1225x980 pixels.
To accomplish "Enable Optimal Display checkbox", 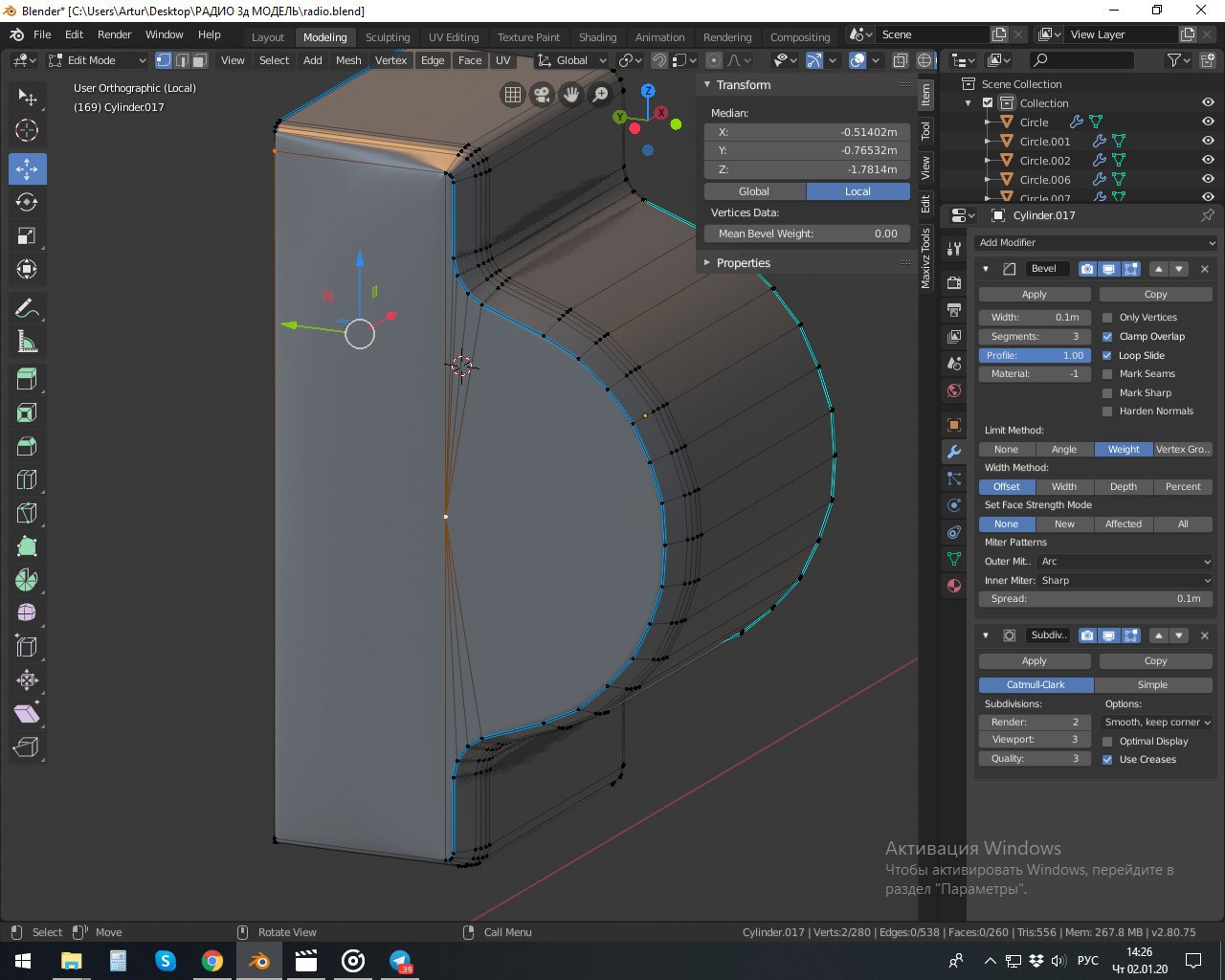I will [x=1107, y=742].
